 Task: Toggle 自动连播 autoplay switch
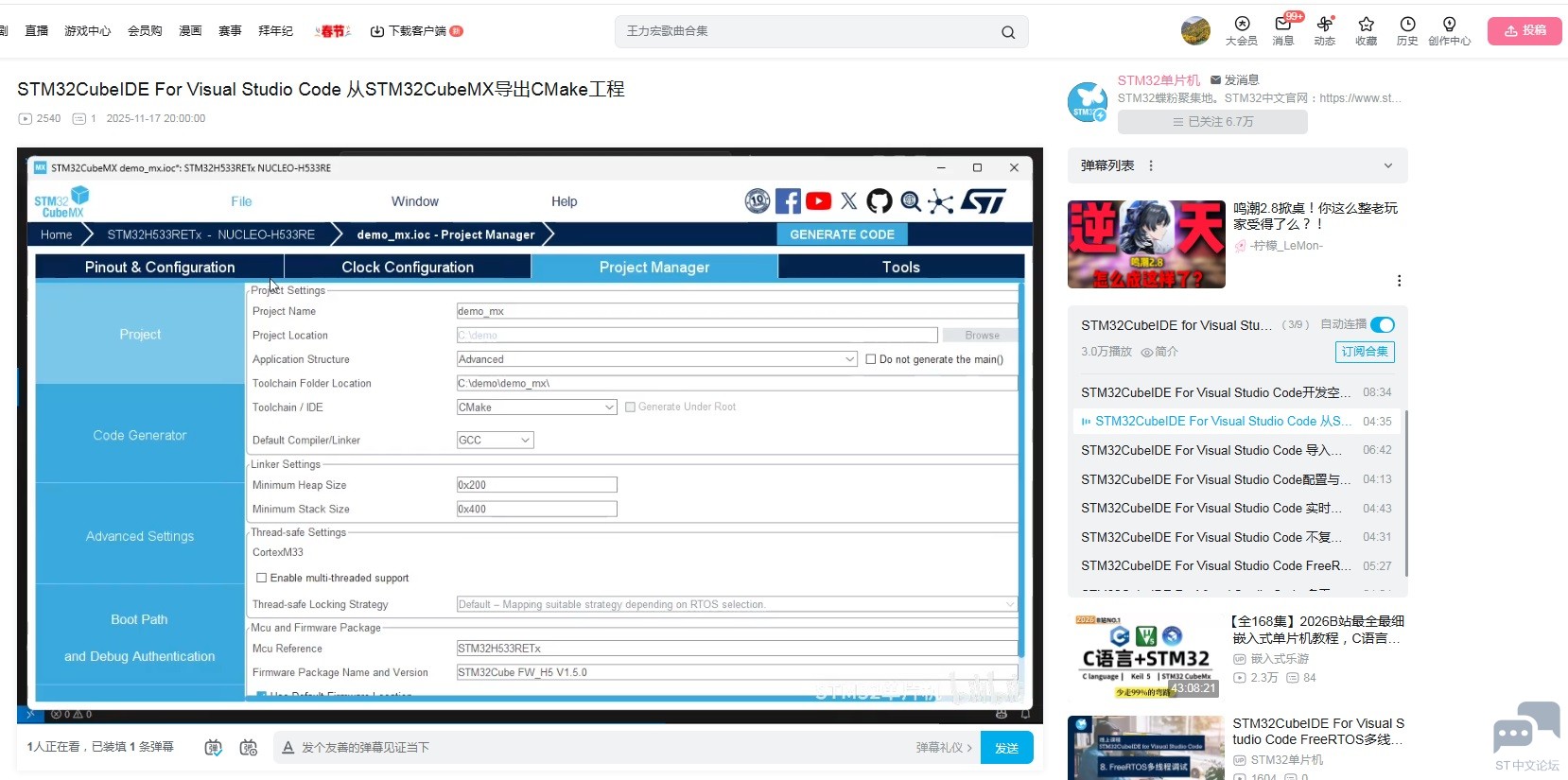1382,325
